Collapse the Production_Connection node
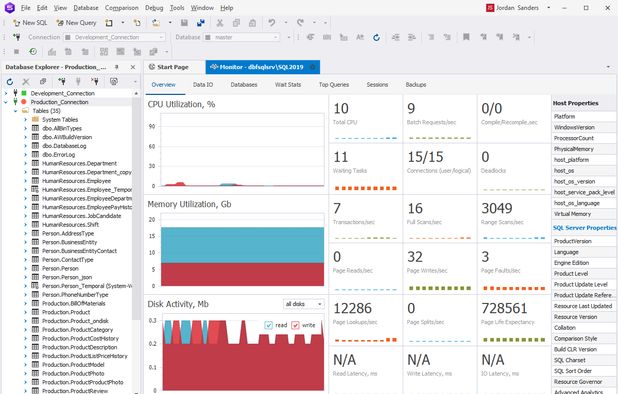The height and width of the screenshot is (394, 618). pos(6,102)
